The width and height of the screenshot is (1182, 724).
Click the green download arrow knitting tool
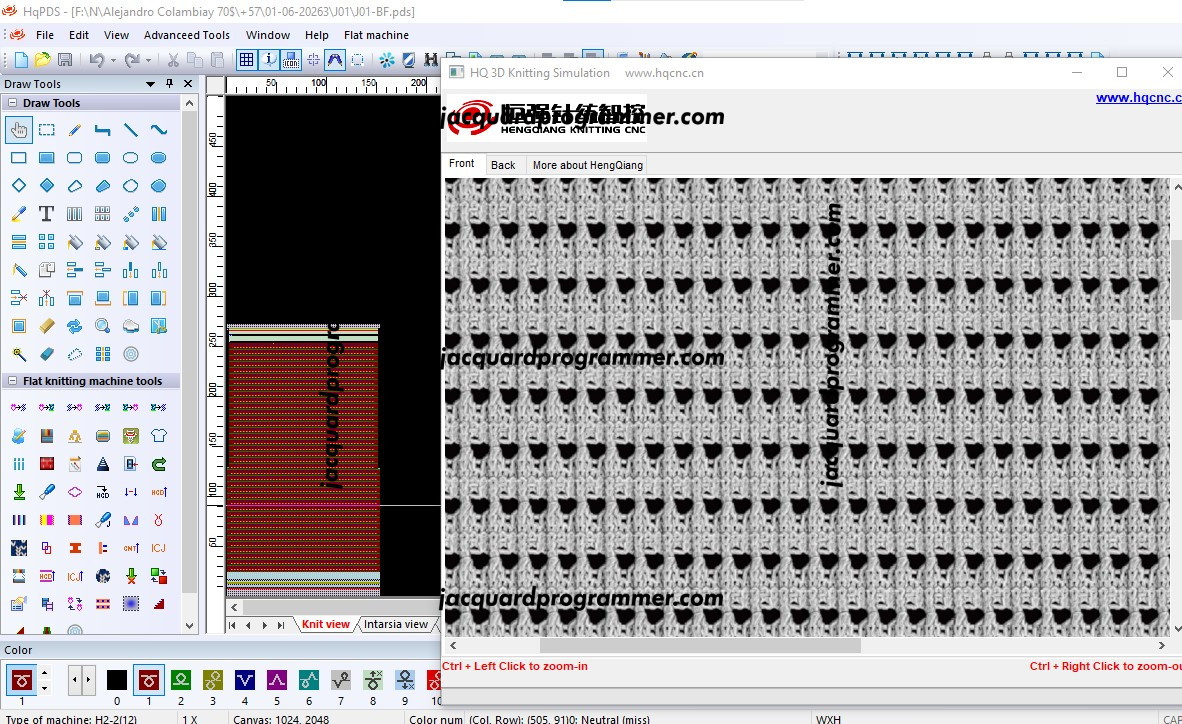19,492
